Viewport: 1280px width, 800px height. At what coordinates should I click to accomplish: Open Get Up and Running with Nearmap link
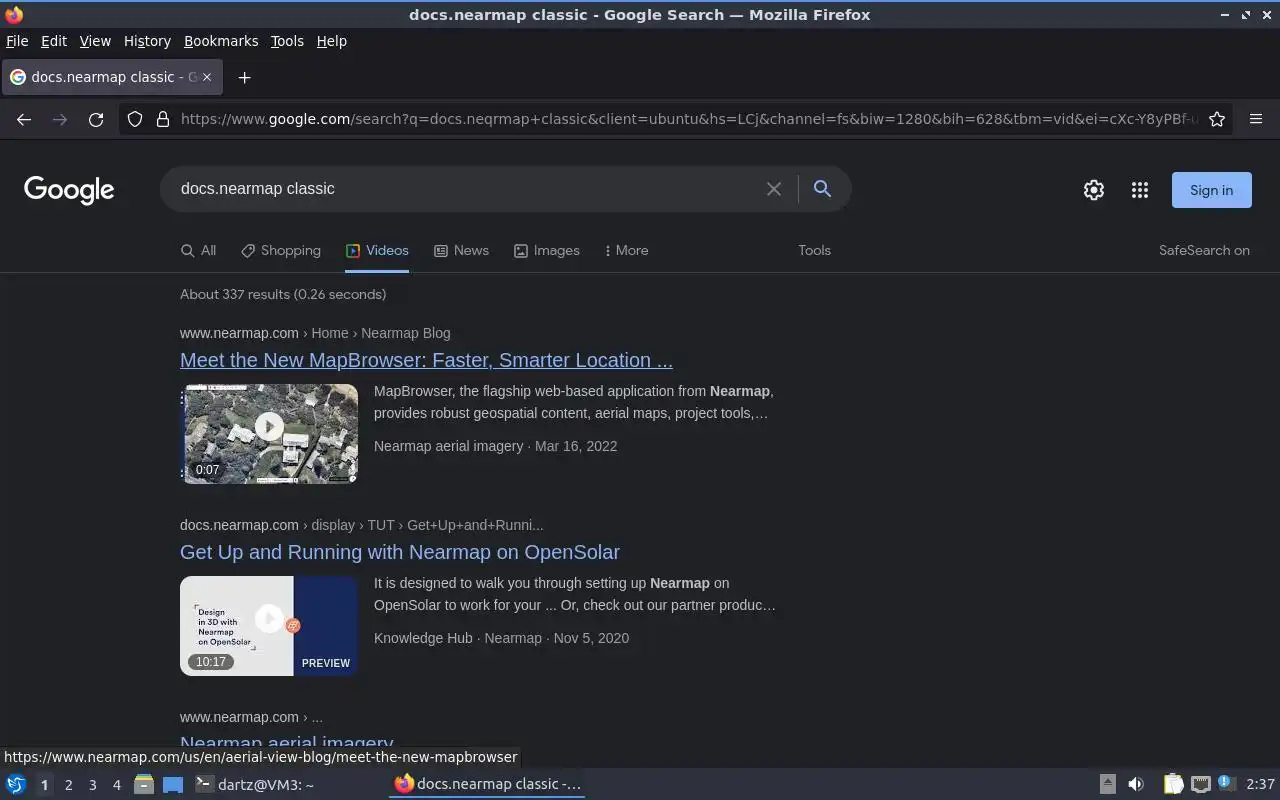click(x=400, y=552)
